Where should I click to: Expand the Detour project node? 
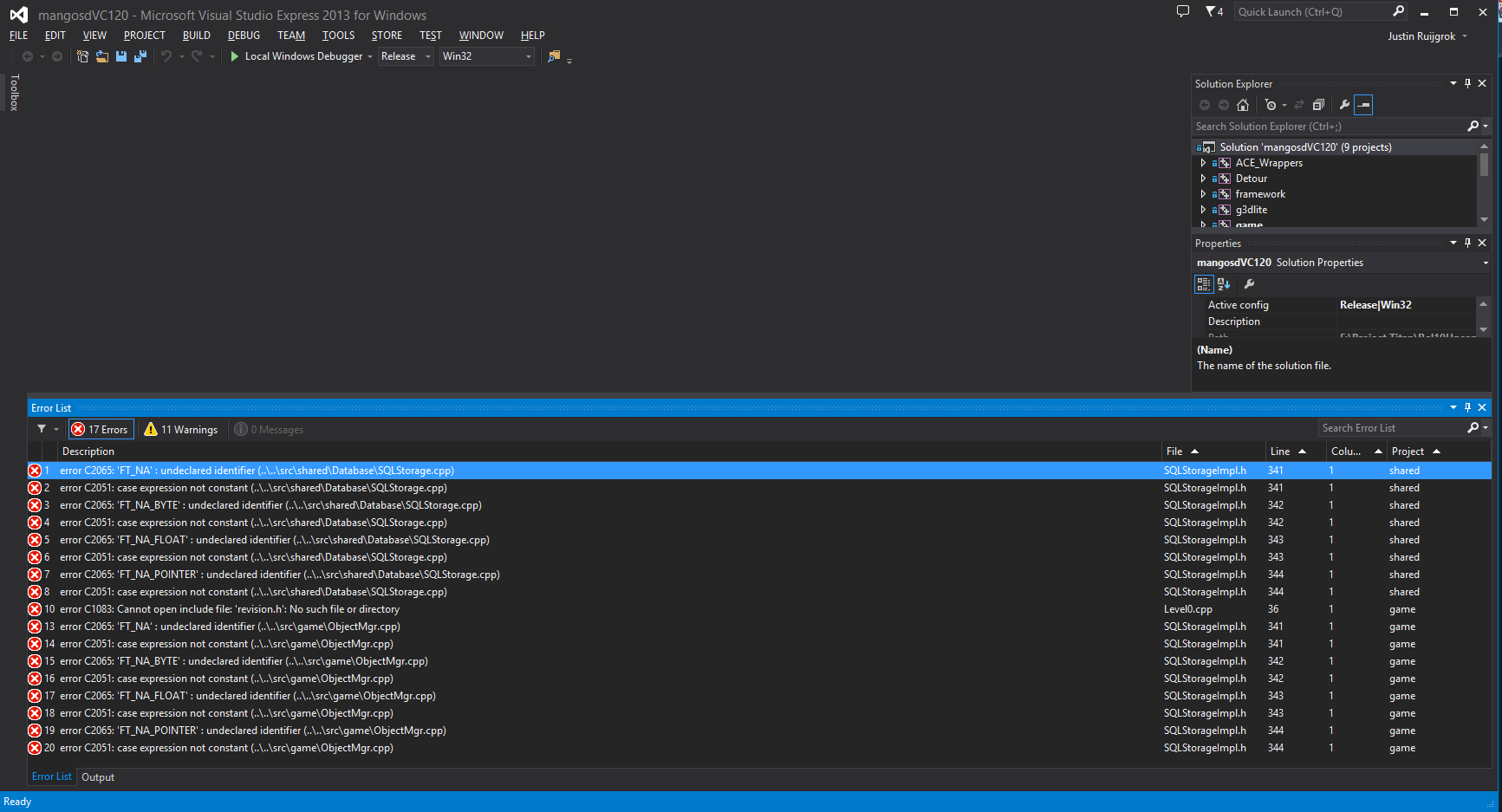pyautogui.click(x=1203, y=179)
